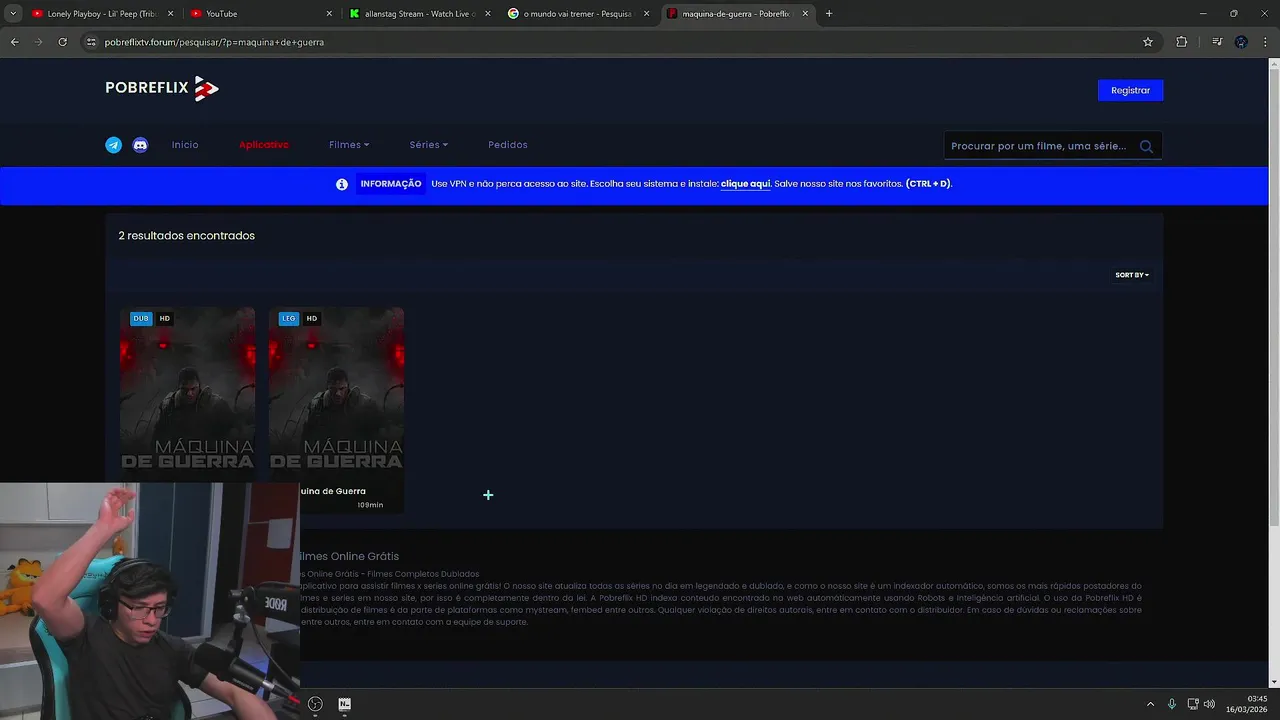This screenshot has width=1280, height=720.
Task: Click the page vertical scrollbar
Action: pyautogui.click(x=1275, y=300)
